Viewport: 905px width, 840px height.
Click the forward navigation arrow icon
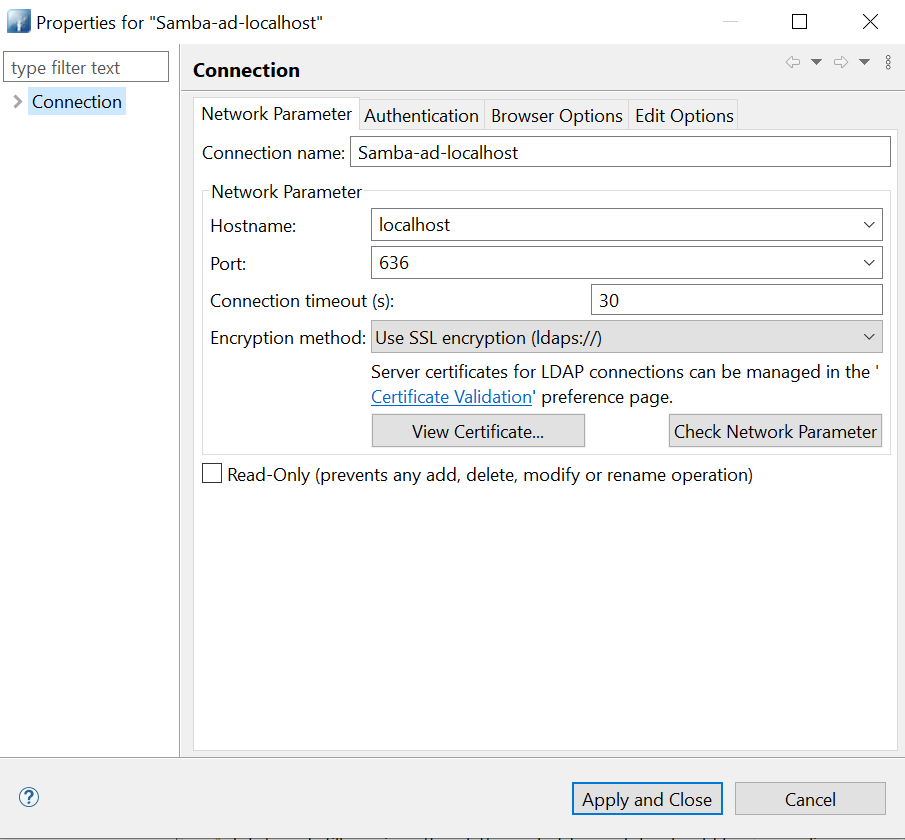click(841, 62)
